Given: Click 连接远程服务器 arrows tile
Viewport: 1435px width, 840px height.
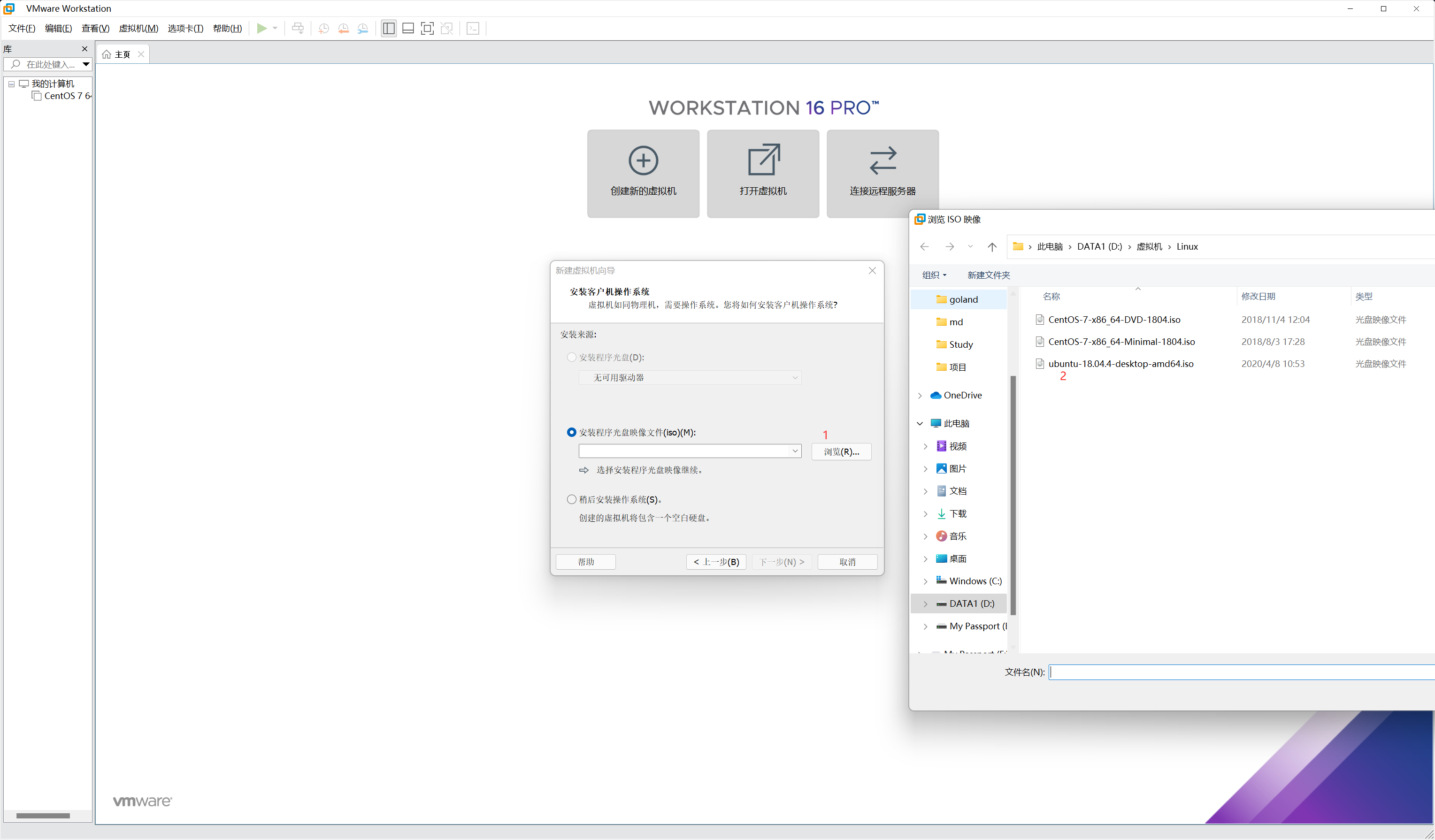Looking at the screenshot, I should tap(882, 173).
